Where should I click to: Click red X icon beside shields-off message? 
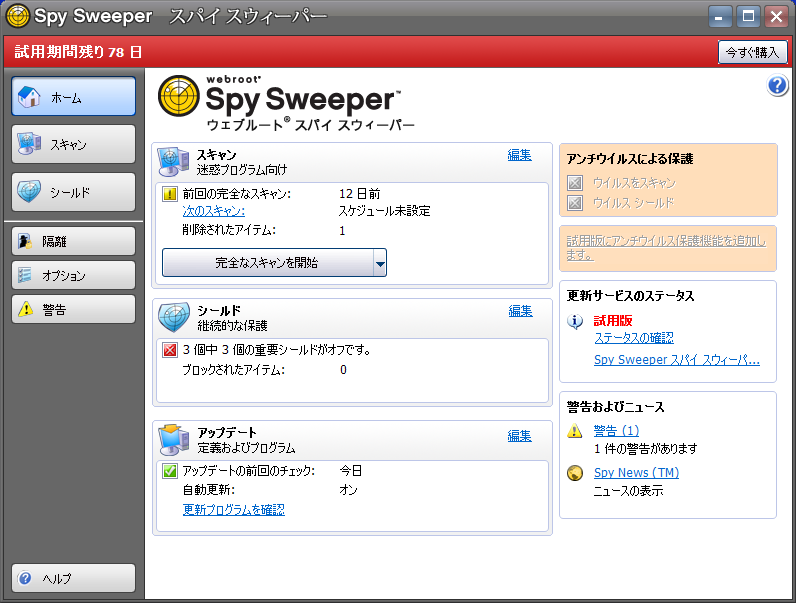170,350
